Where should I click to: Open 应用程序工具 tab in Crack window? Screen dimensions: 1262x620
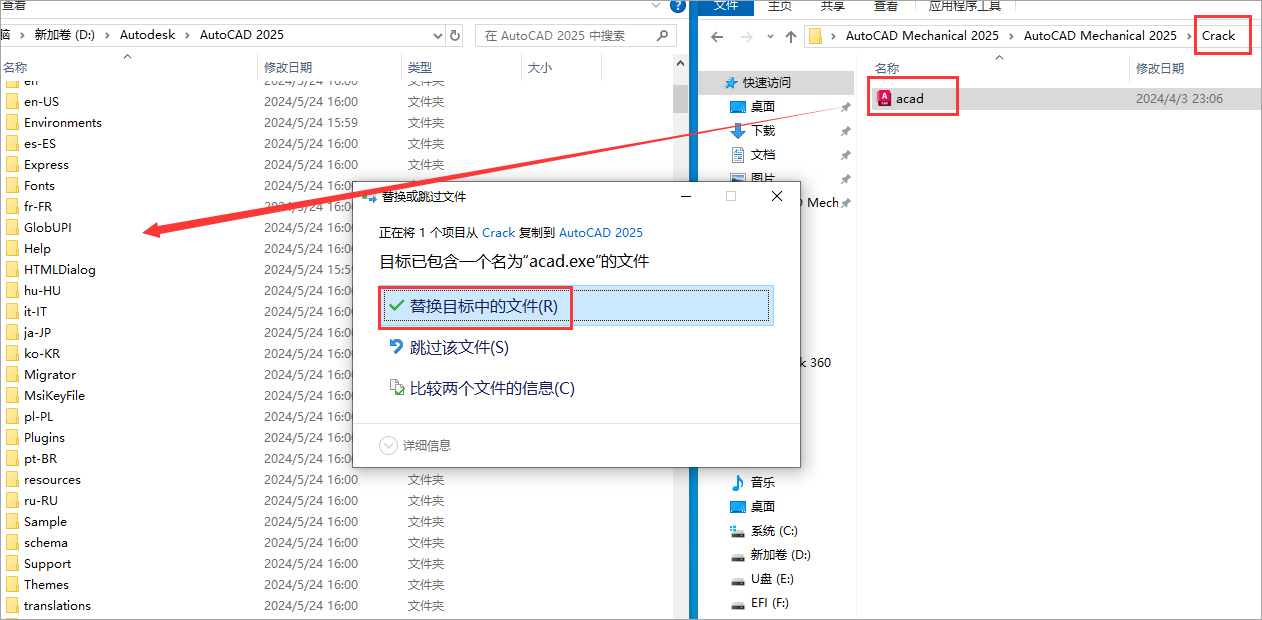point(964,6)
